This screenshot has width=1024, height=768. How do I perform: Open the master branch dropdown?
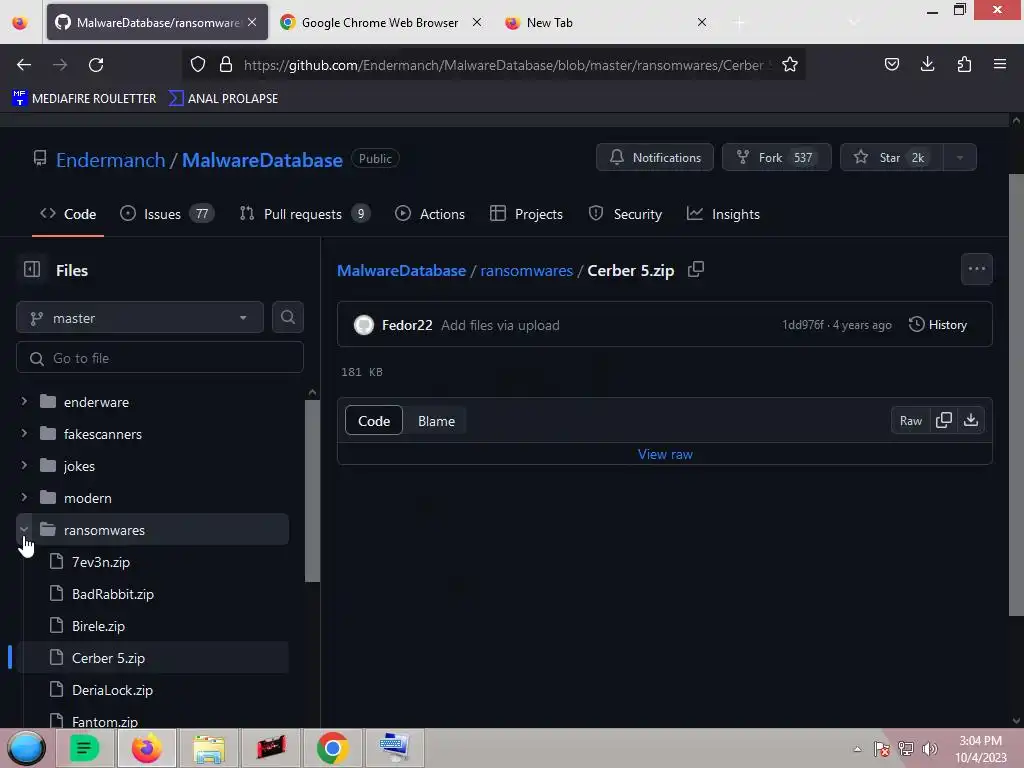[140, 317]
